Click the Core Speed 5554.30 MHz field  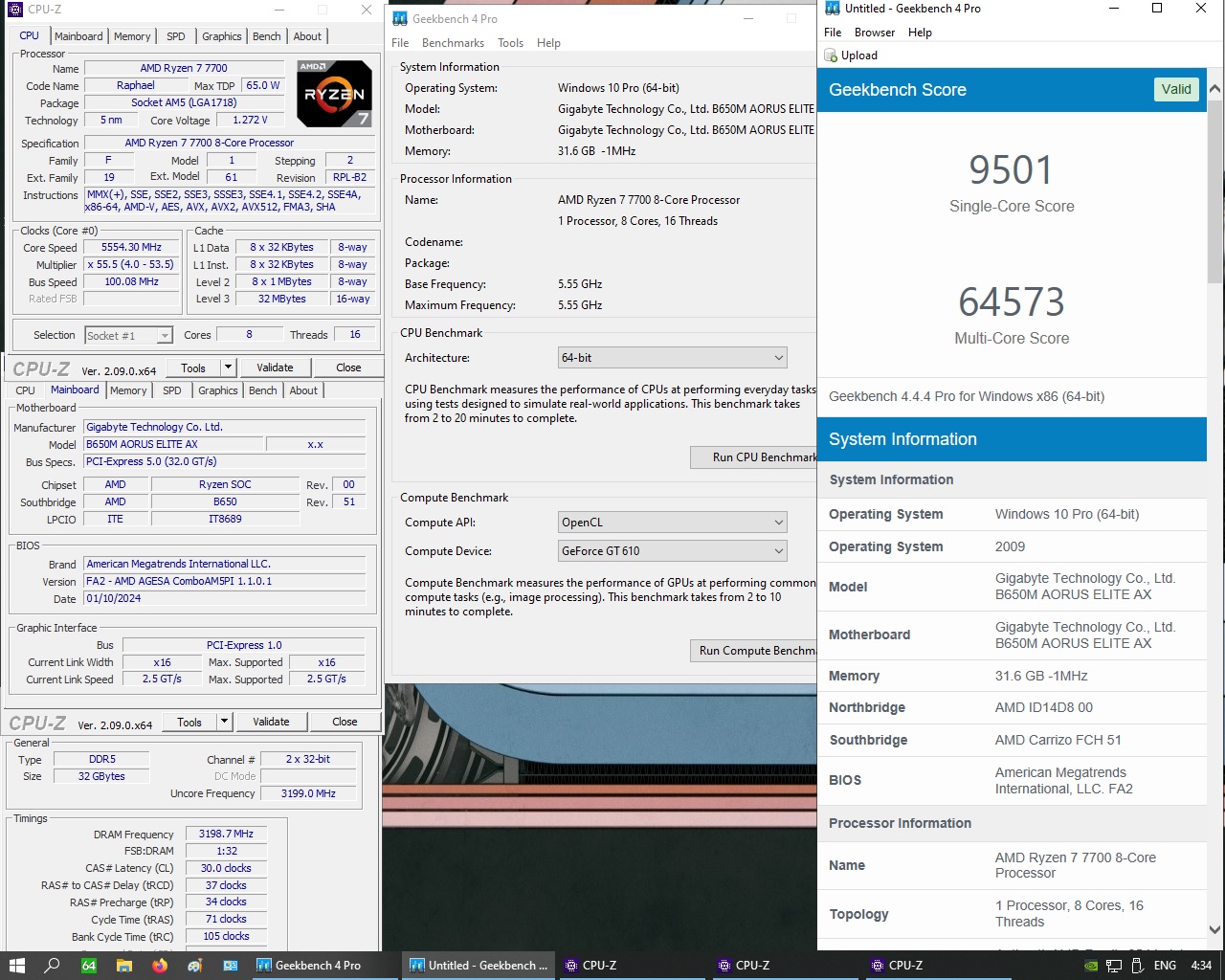coord(132,247)
